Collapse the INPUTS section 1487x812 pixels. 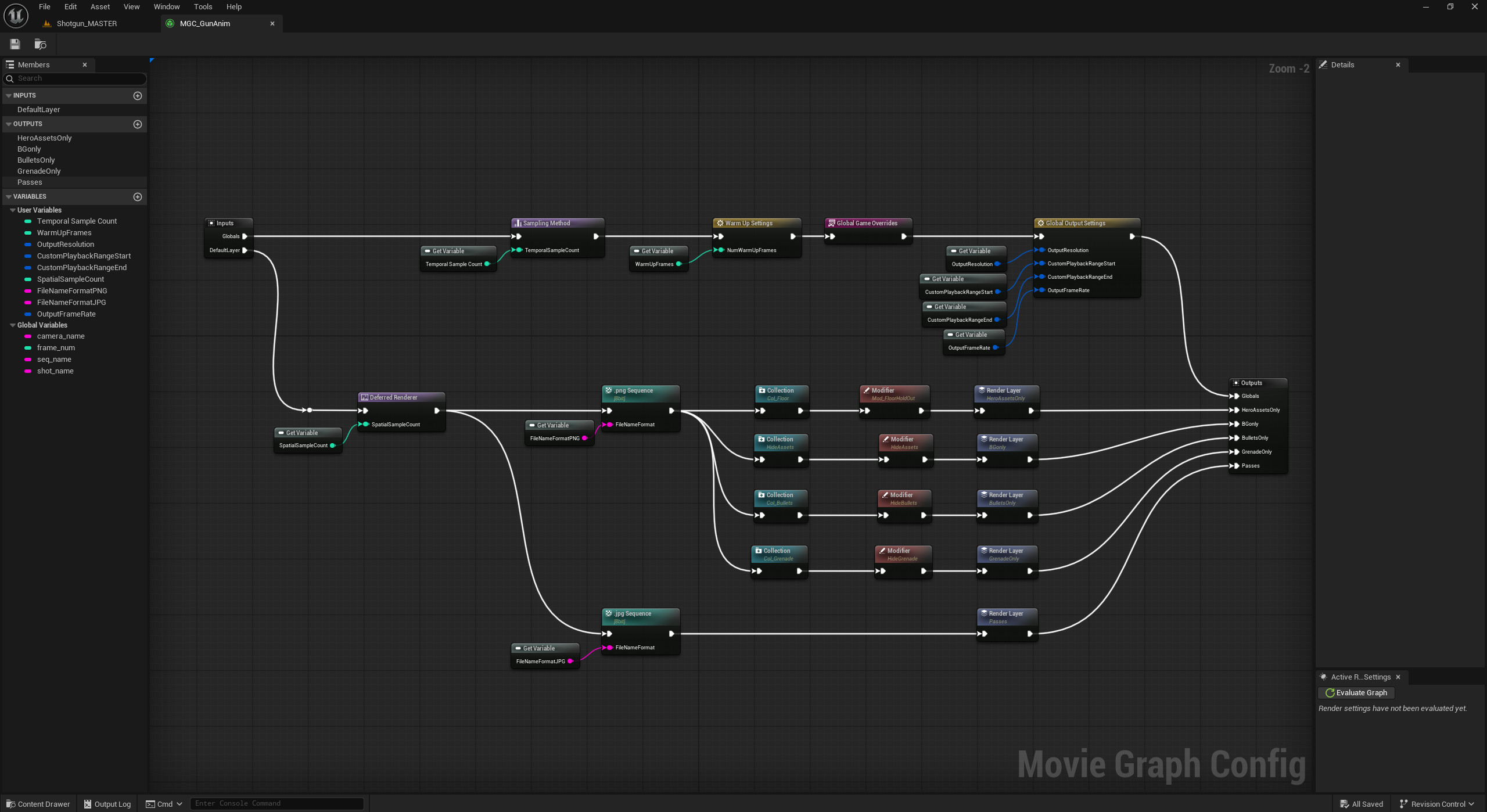point(8,95)
